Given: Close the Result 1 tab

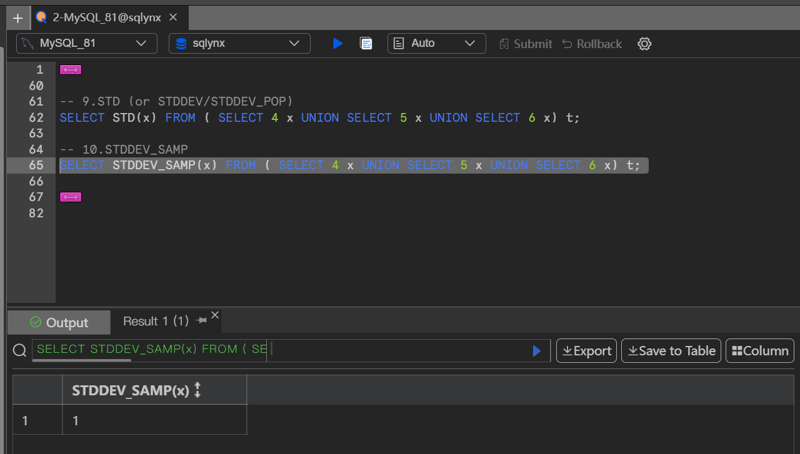Looking at the screenshot, I should [215, 315].
